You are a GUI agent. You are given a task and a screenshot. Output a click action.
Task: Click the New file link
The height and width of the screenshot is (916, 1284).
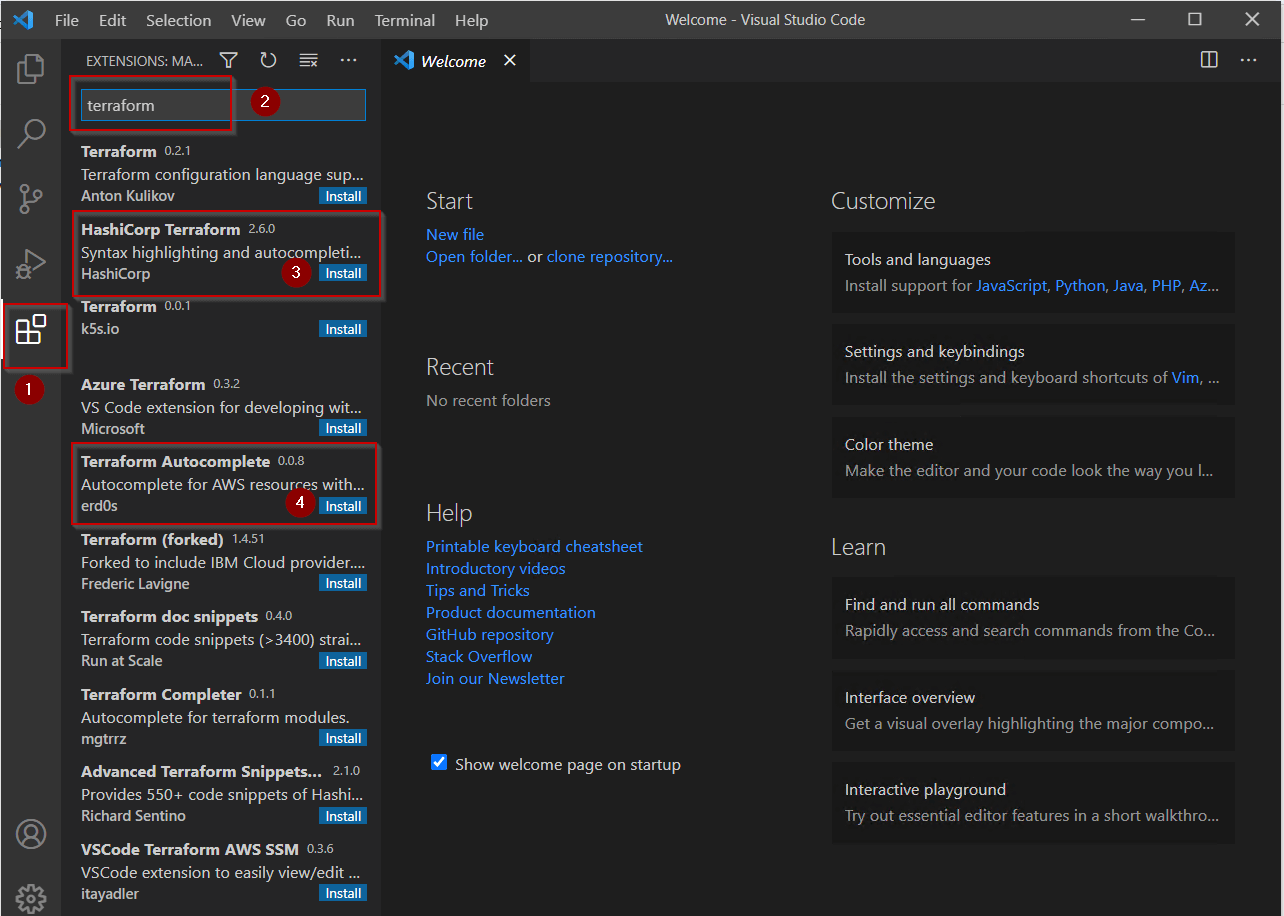point(454,234)
